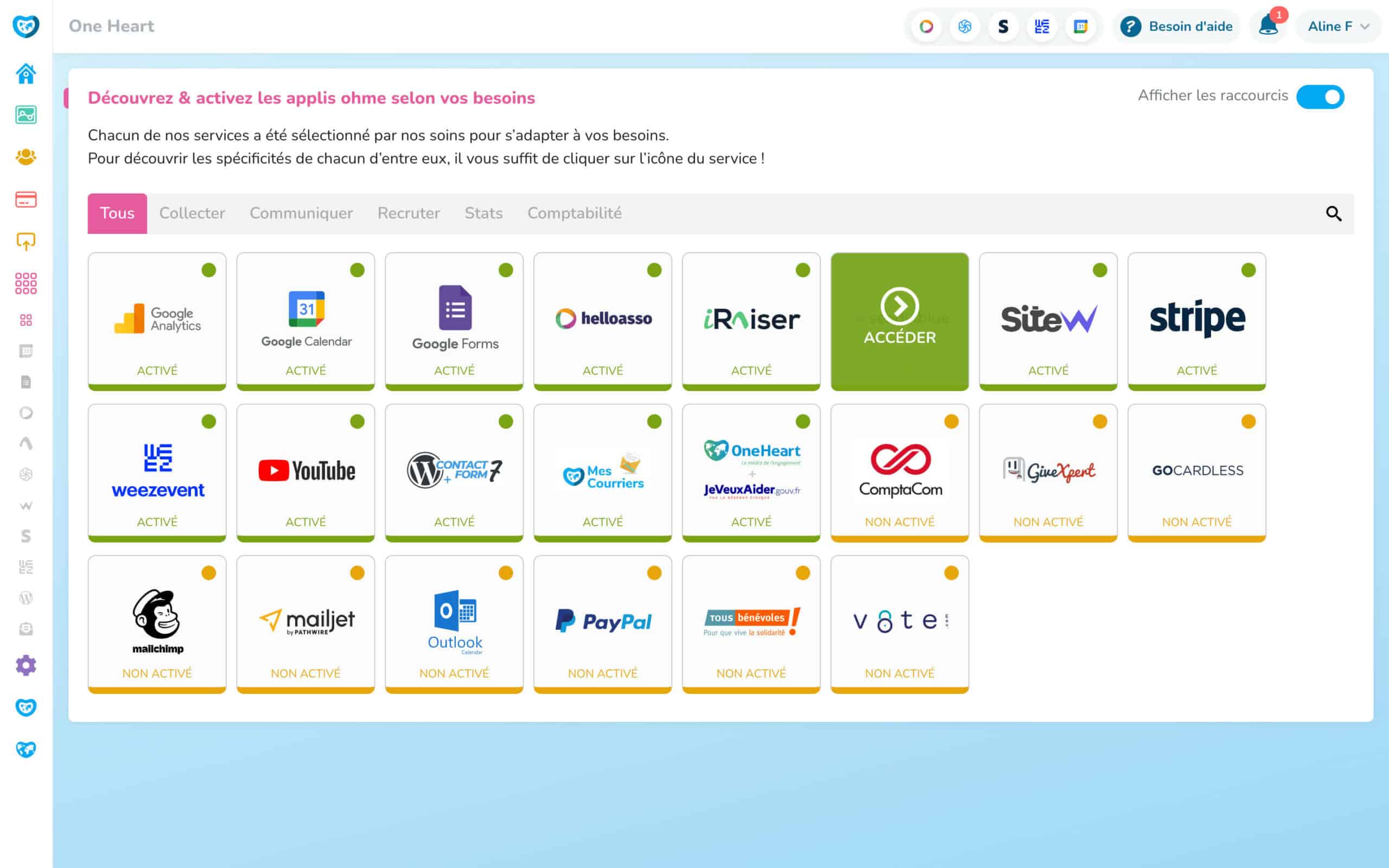
Task: Open the settings gear in sidebar
Action: coord(26,665)
